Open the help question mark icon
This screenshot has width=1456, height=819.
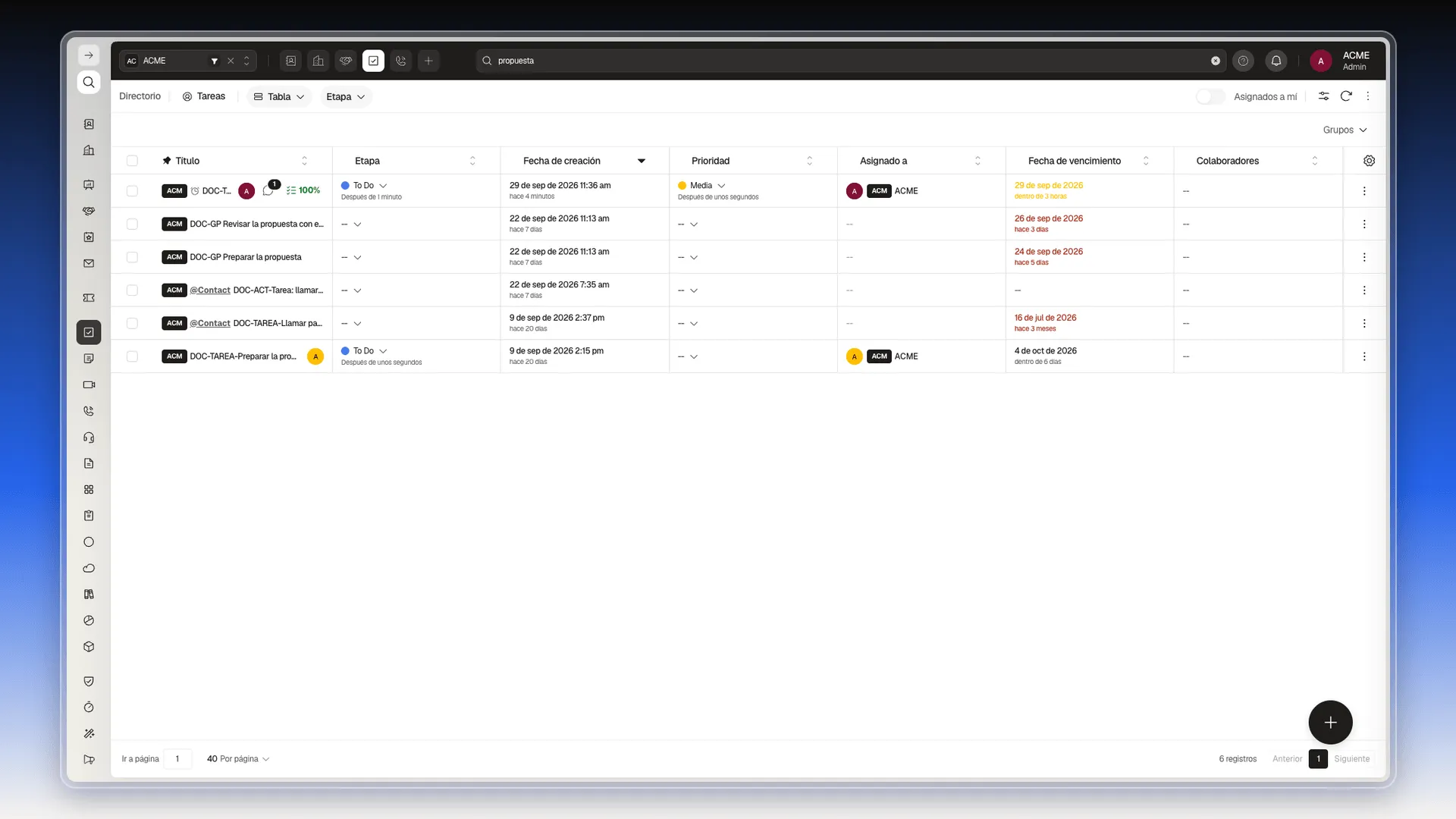pos(1243,61)
